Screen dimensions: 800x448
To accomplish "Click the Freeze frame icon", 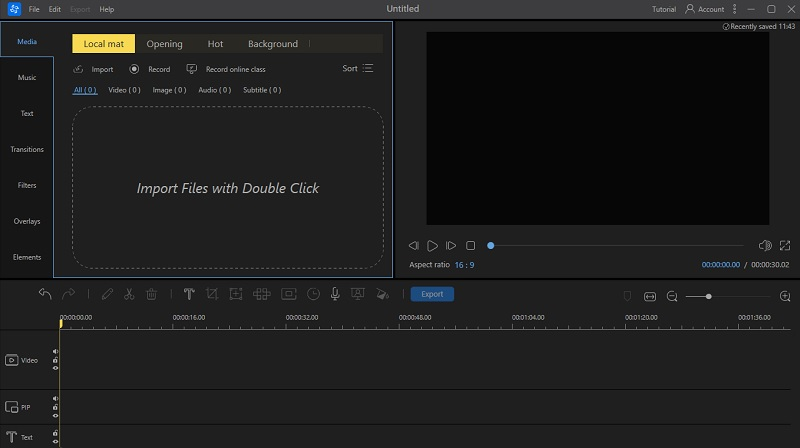I will (289, 294).
